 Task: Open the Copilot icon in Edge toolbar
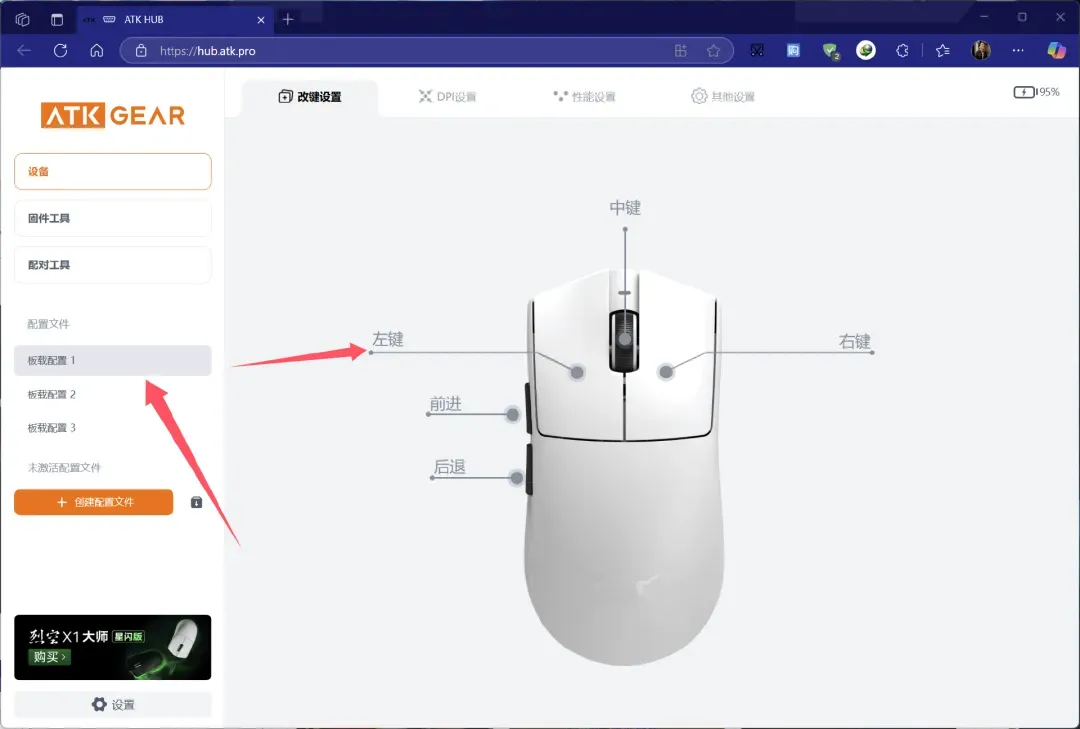[x=1056, y=50]
